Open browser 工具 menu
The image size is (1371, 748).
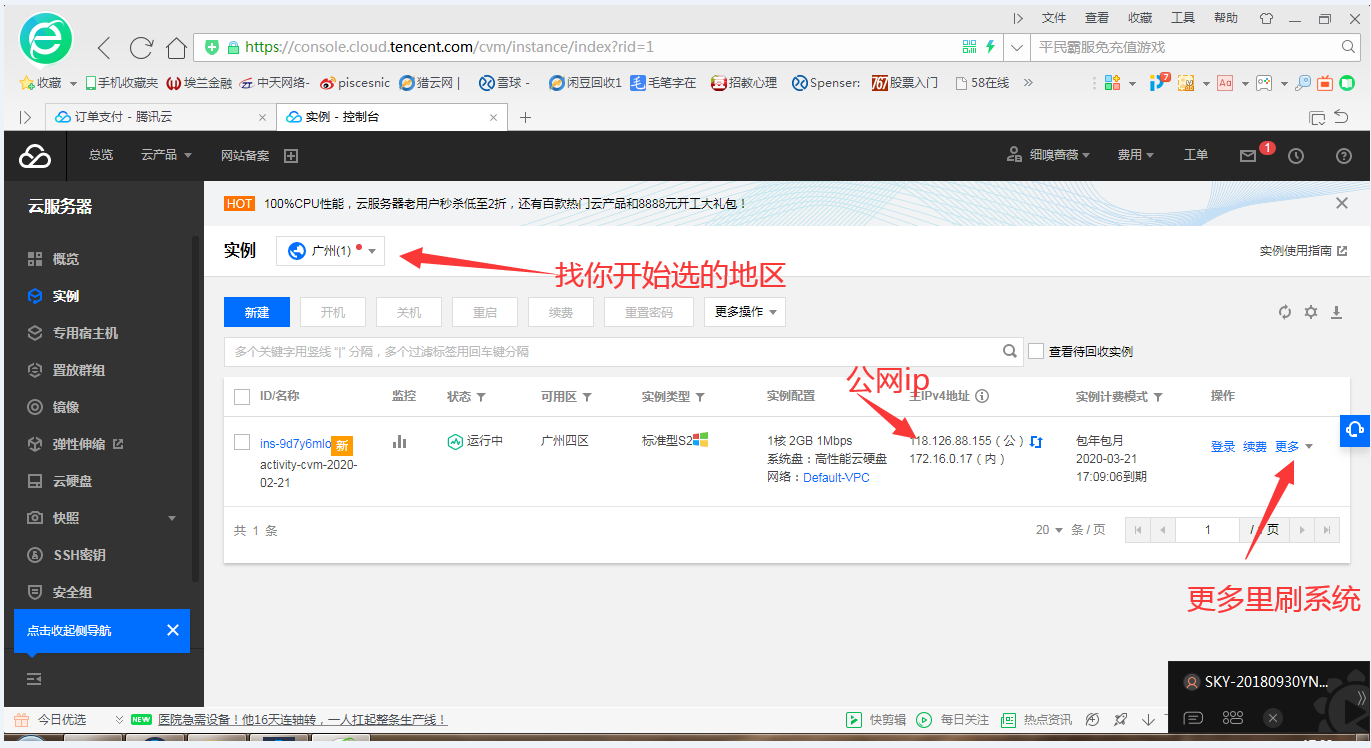(1183, 18)
